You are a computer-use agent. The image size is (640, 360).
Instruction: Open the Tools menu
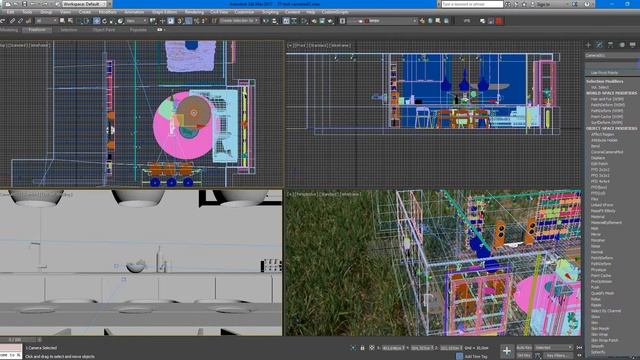click(x=27, y=12)
